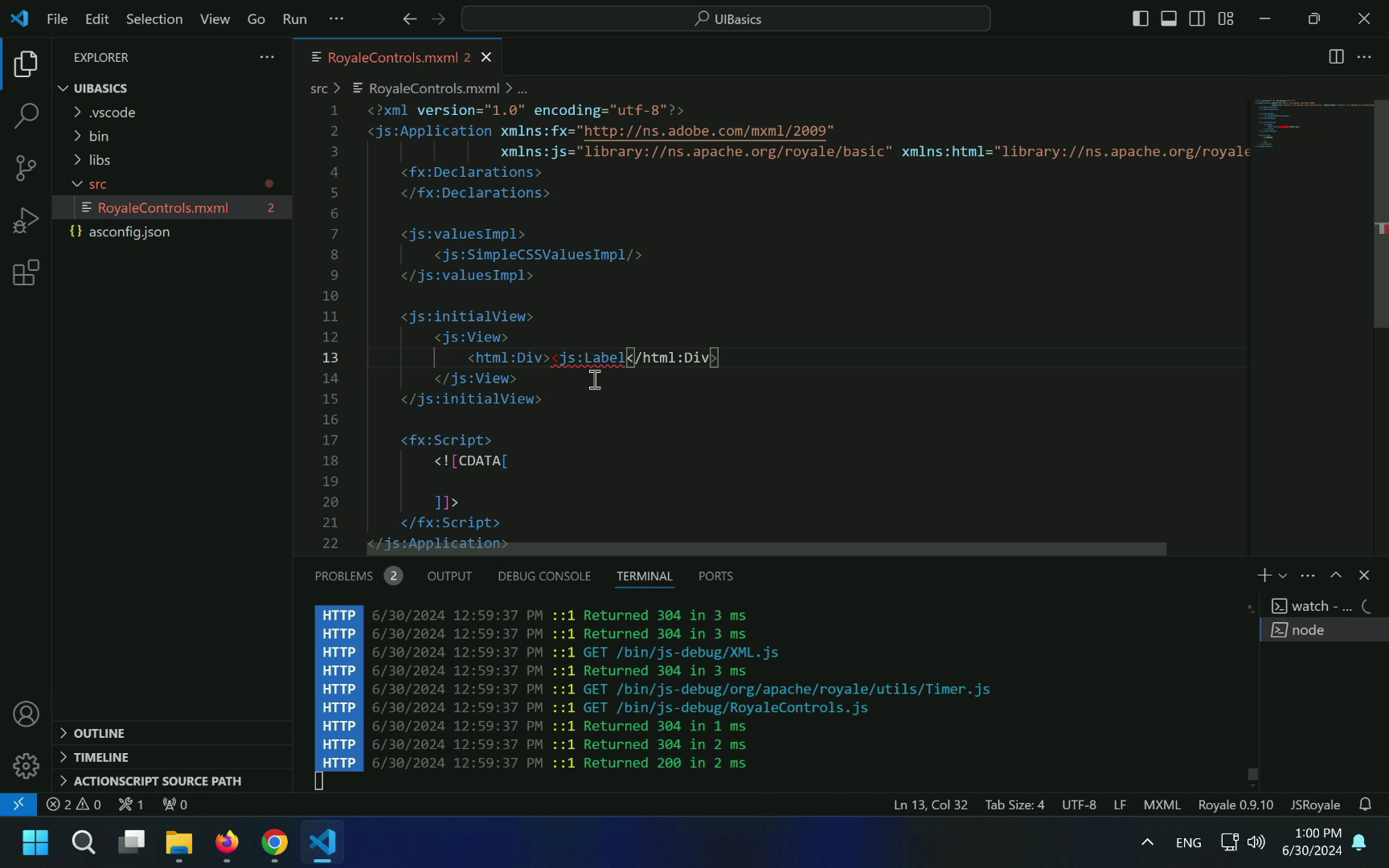Image resolution: width=1389 pixels, height=868 pixels.
Task: Open errors and warnings count in status bar
Action: [74, 805]
